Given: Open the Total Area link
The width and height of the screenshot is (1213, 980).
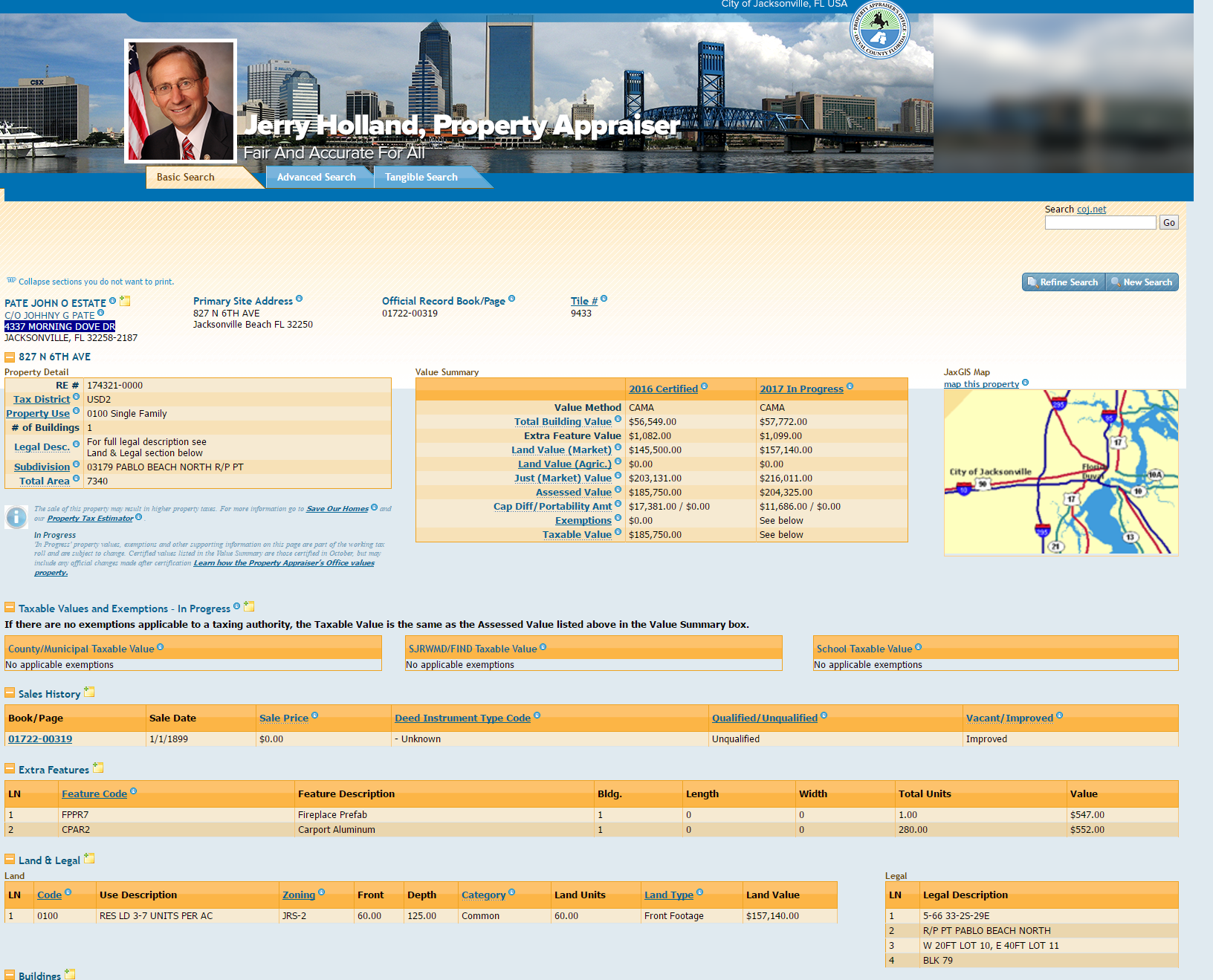Looking at the screenshot, I should click(x=45, y=481).
